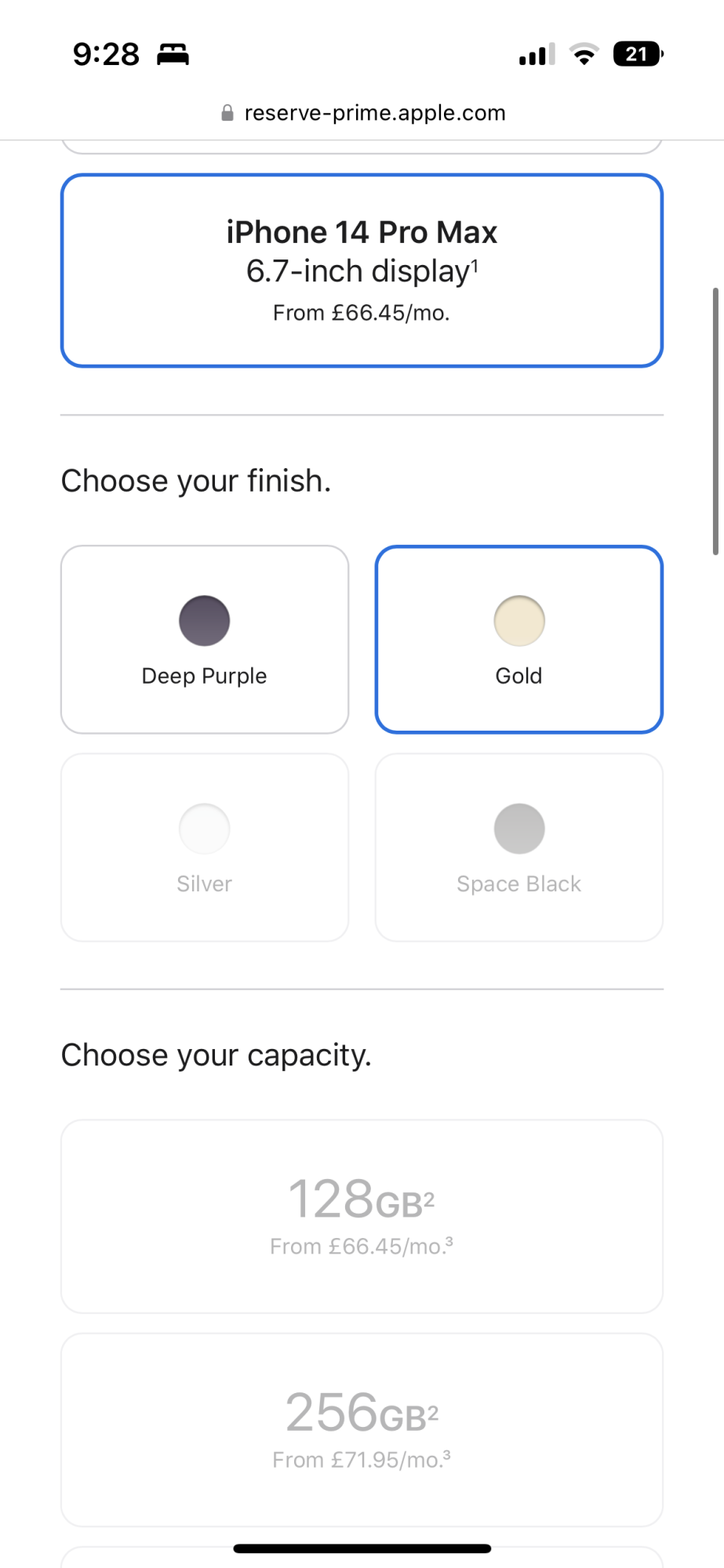Screen dimensions: 724x1568
Task: Choose the Space Black finish label
Action: point(519,884)
